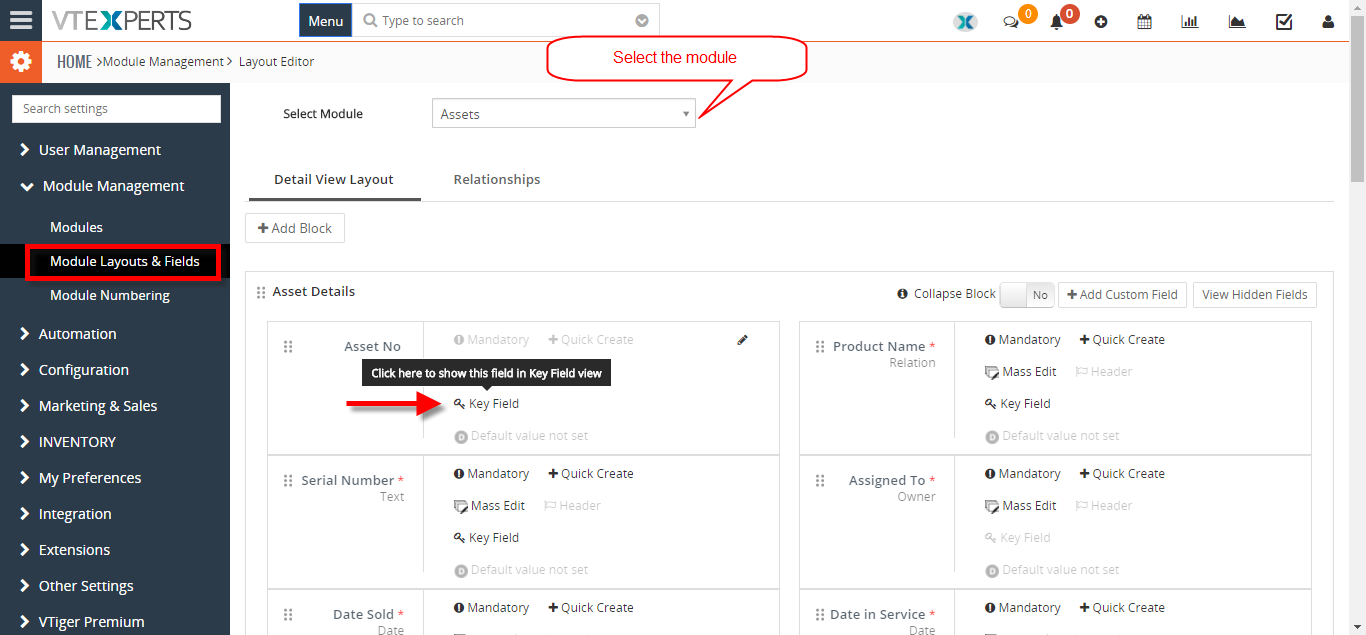Open Module Layouts & Fields item
This screenshot has height=635, width=1366.
click(125, 262)
